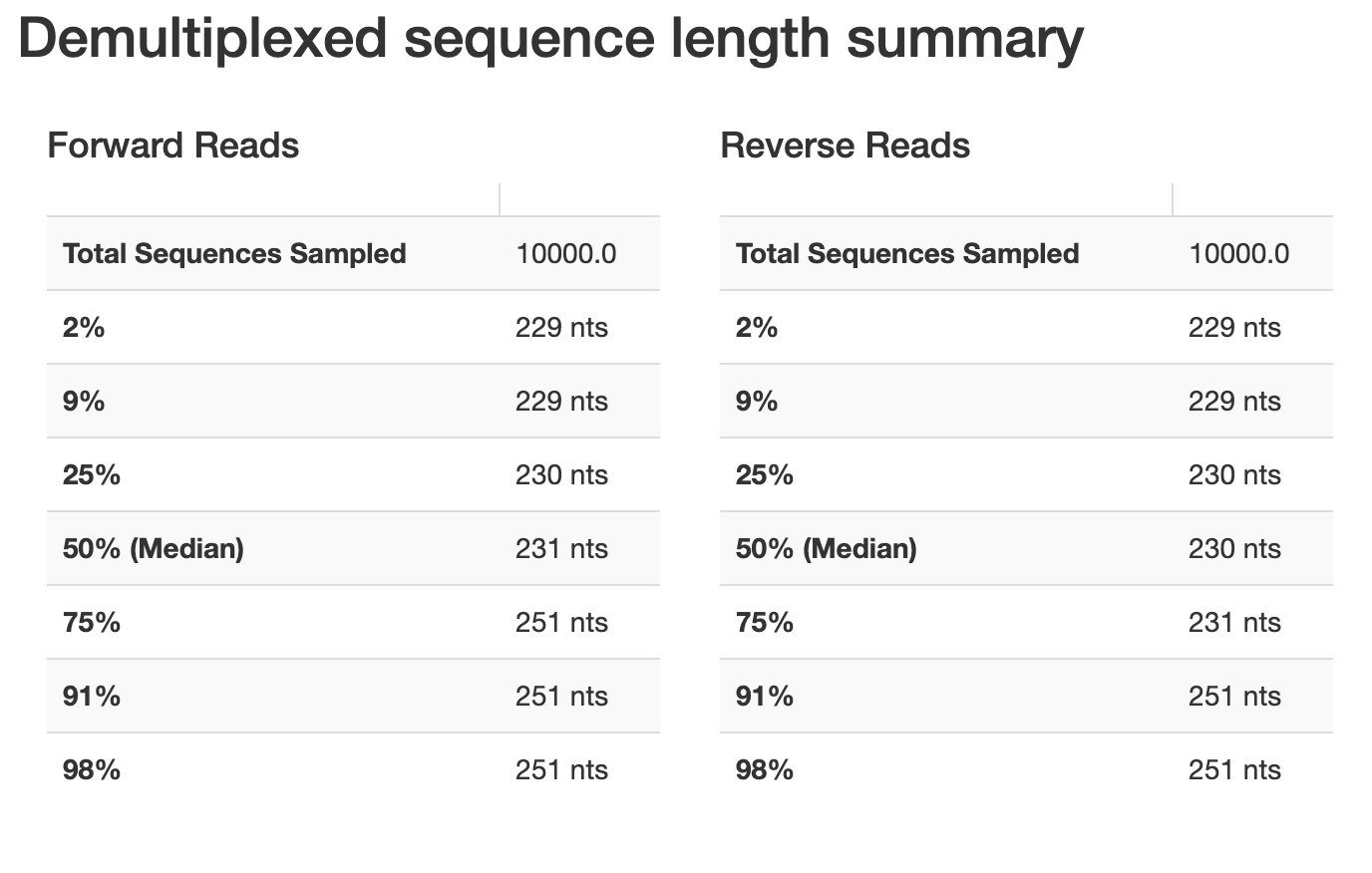Click the Forward Reads 10000.0 value
The image size is (1372, 873).
565,254
